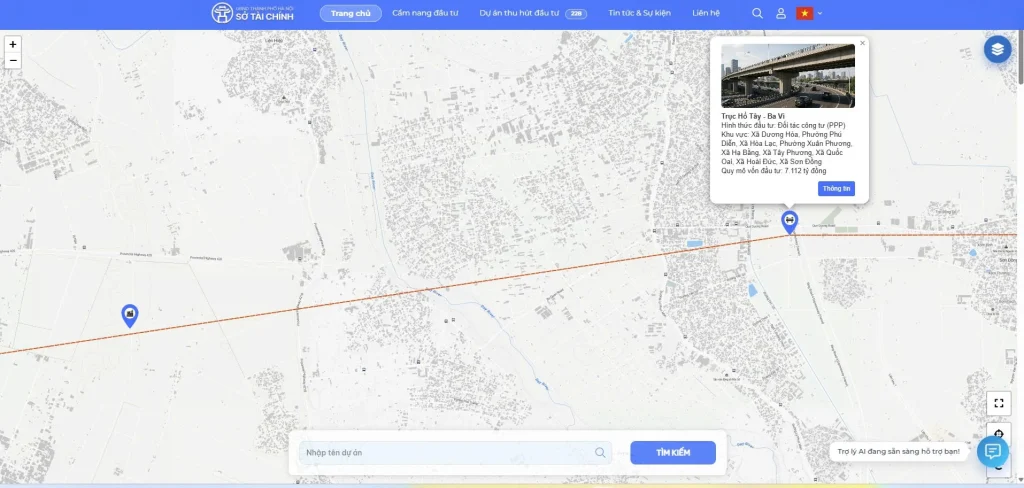1024x488 pixels.
Task: Click the highway overpass project photo
Action: click(x=788, y=76)
